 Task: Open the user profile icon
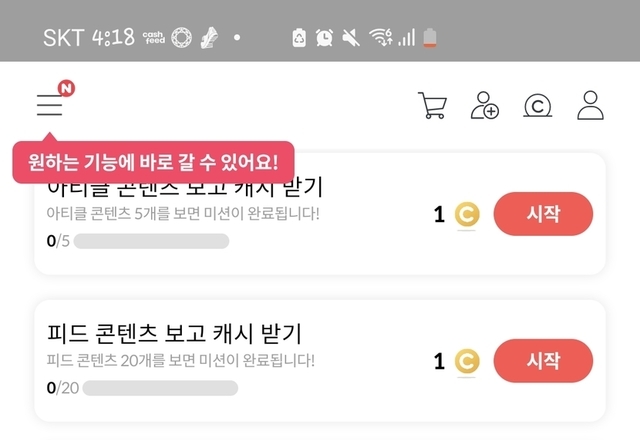591,105
